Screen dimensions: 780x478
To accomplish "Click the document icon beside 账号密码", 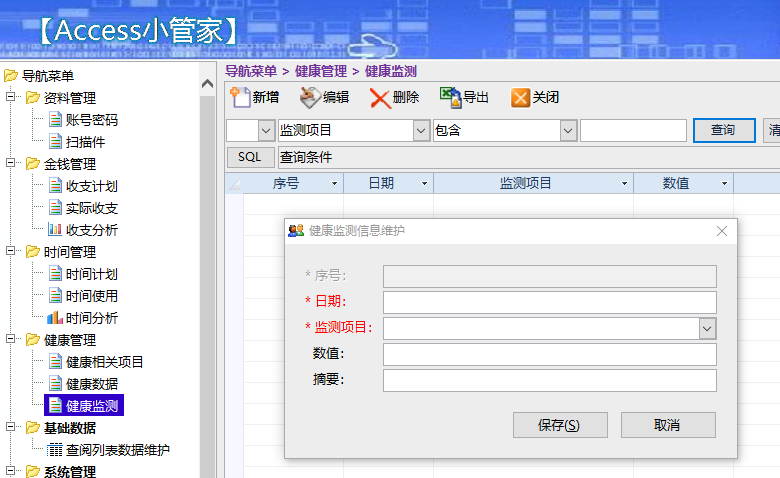I will [x=56, y=120].
